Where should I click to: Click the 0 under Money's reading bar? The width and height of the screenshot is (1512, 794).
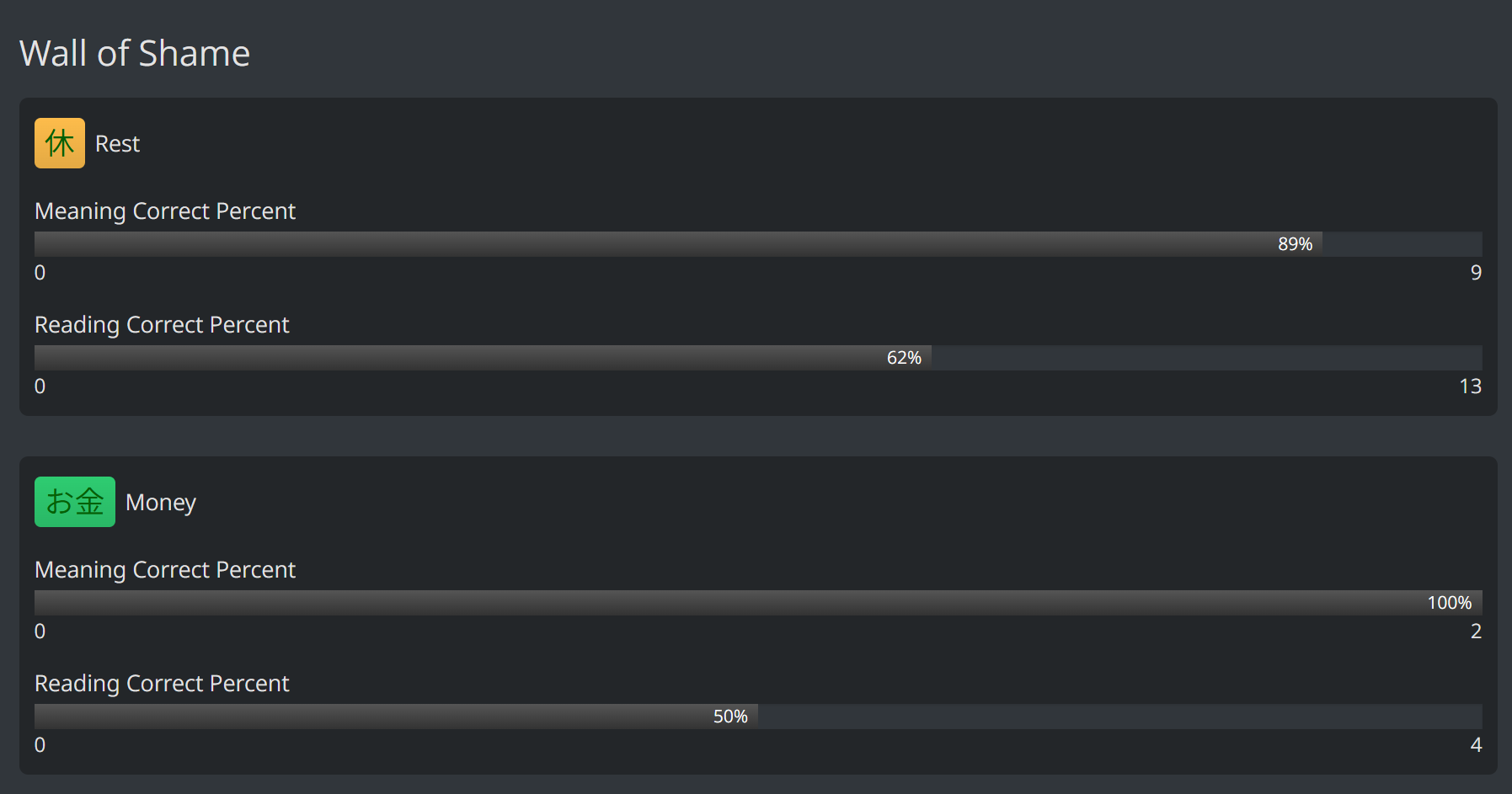pos(40,745)
